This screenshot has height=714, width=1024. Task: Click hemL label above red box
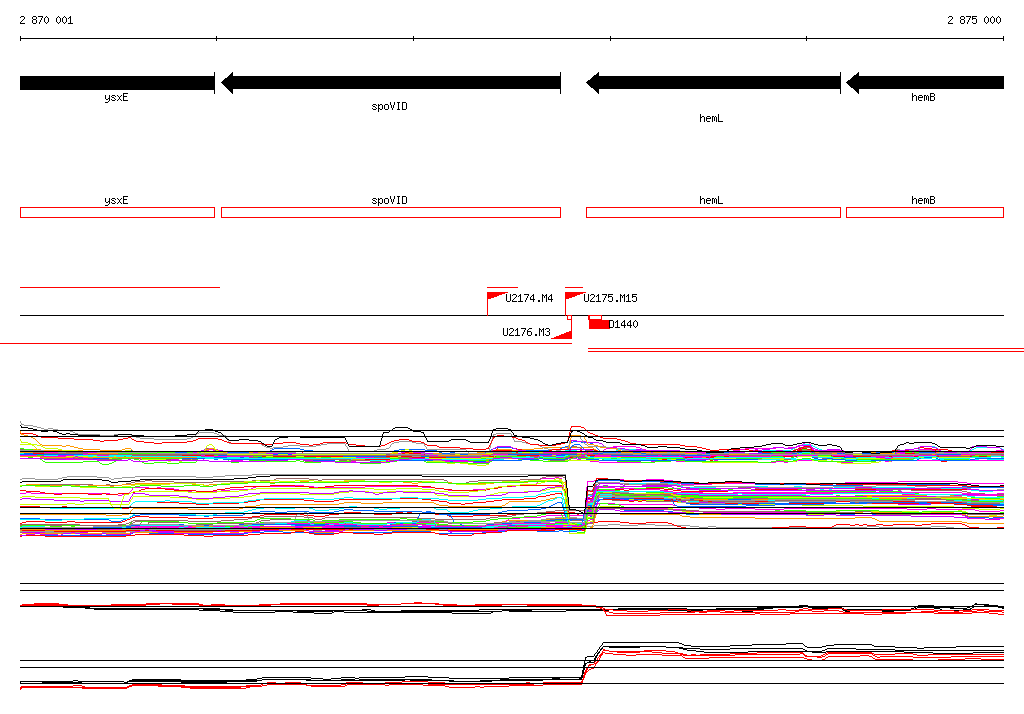coord(711,201)
